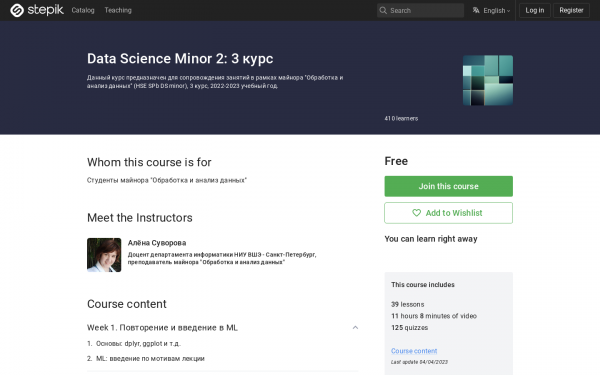Click the Log in button
The width and height of the screenshot is (600, 375).
point(535,10)
